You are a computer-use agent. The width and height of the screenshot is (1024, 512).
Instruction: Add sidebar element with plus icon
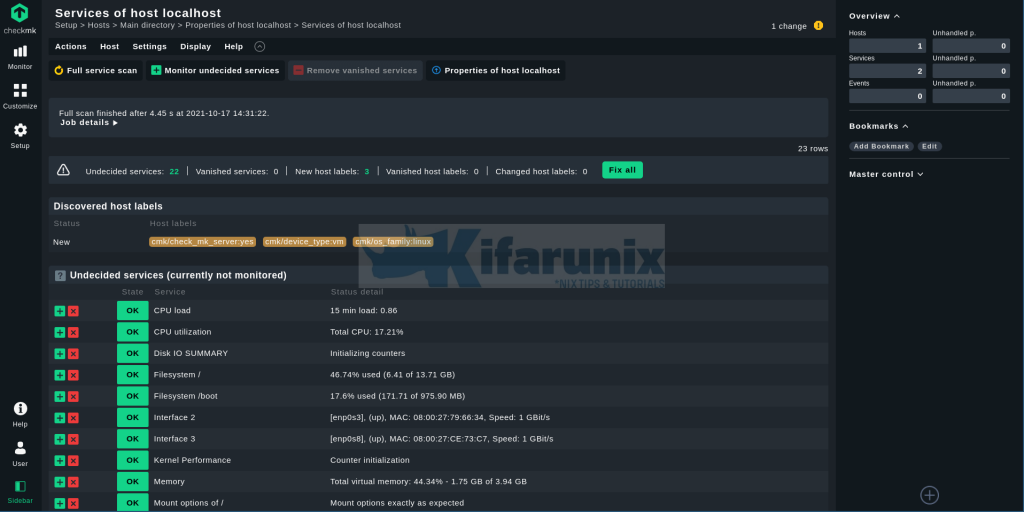point(929,495)
